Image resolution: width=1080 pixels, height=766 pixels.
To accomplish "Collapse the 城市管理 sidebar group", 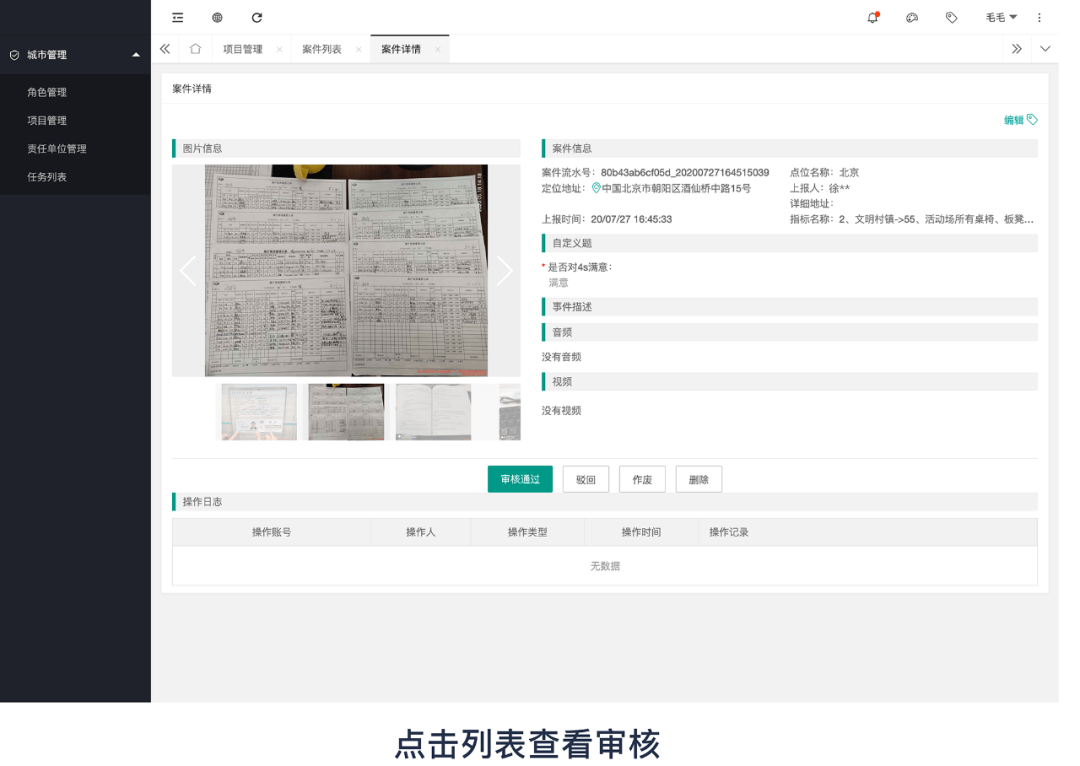I will click(x=75, y=55).
